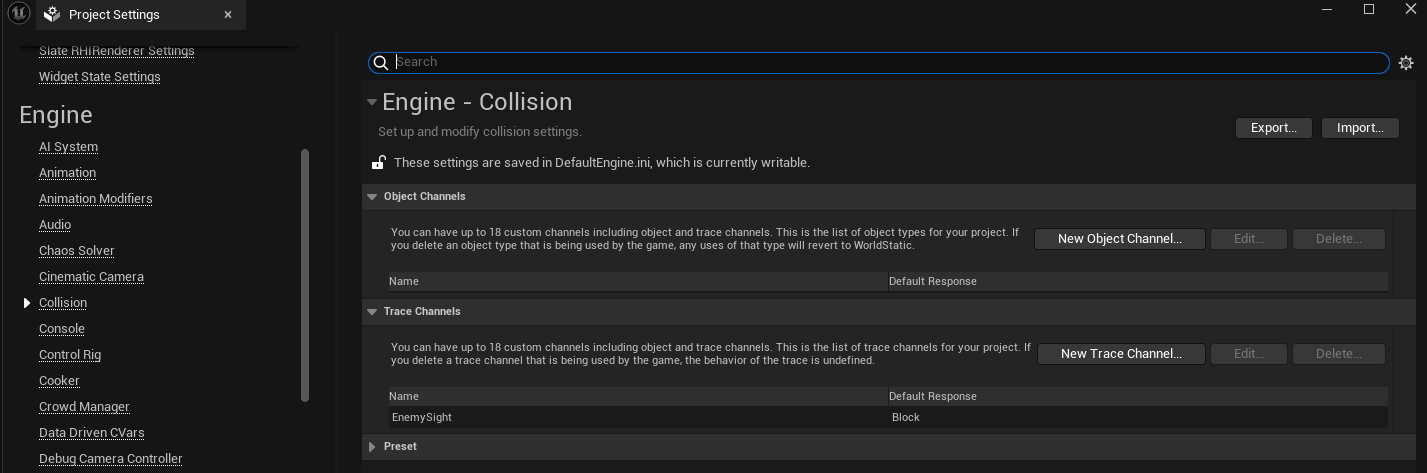
Task: Select the EnemySight trace channel row
Action: click(x=888, y=417)
